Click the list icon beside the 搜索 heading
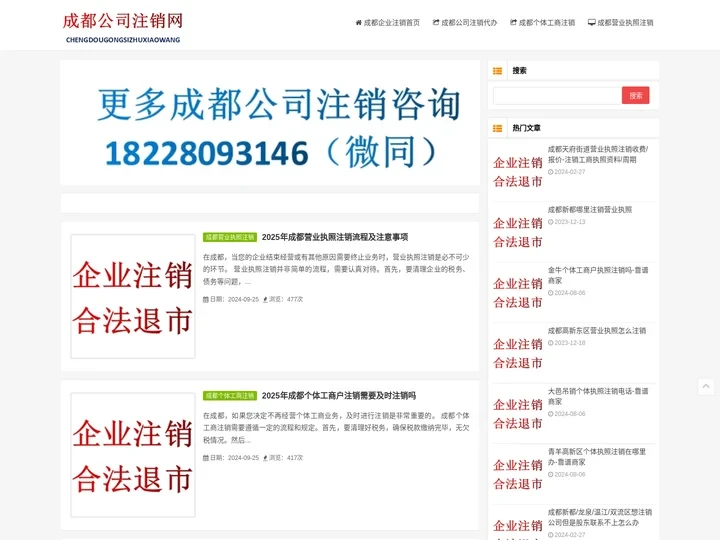 pos(497,71)
